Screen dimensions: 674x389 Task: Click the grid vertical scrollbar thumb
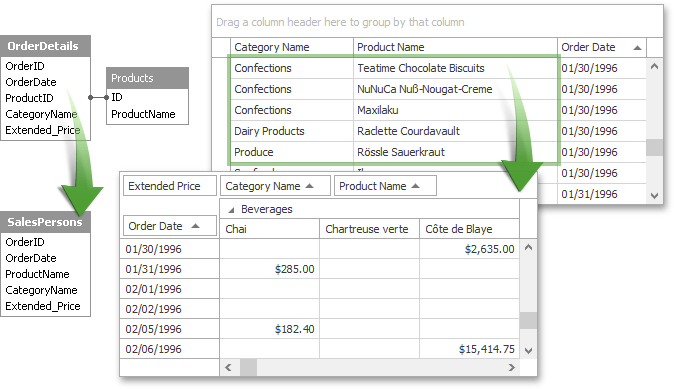click(654, 147)
